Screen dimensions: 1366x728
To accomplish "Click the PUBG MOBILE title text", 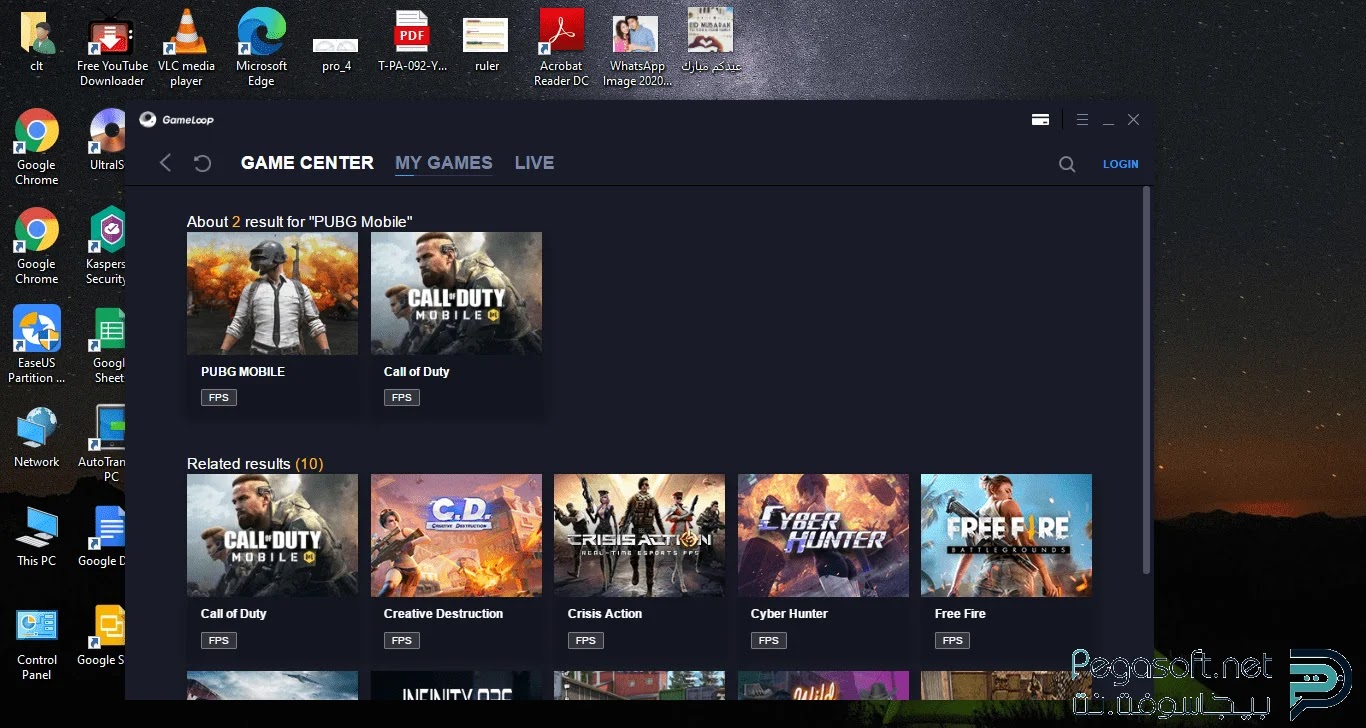I will tap(243, 372).
